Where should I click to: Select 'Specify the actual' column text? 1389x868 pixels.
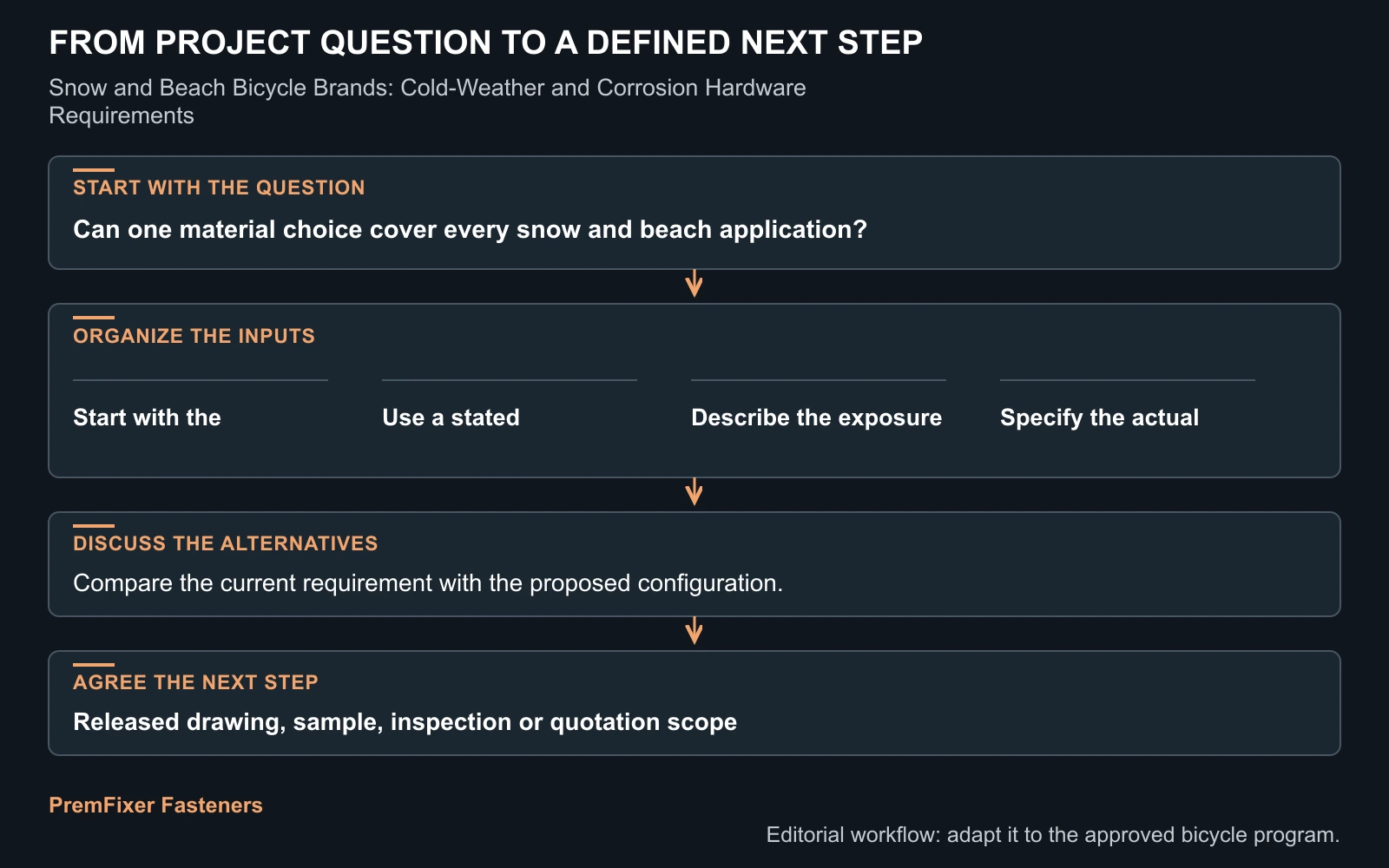pos(1099,418)
